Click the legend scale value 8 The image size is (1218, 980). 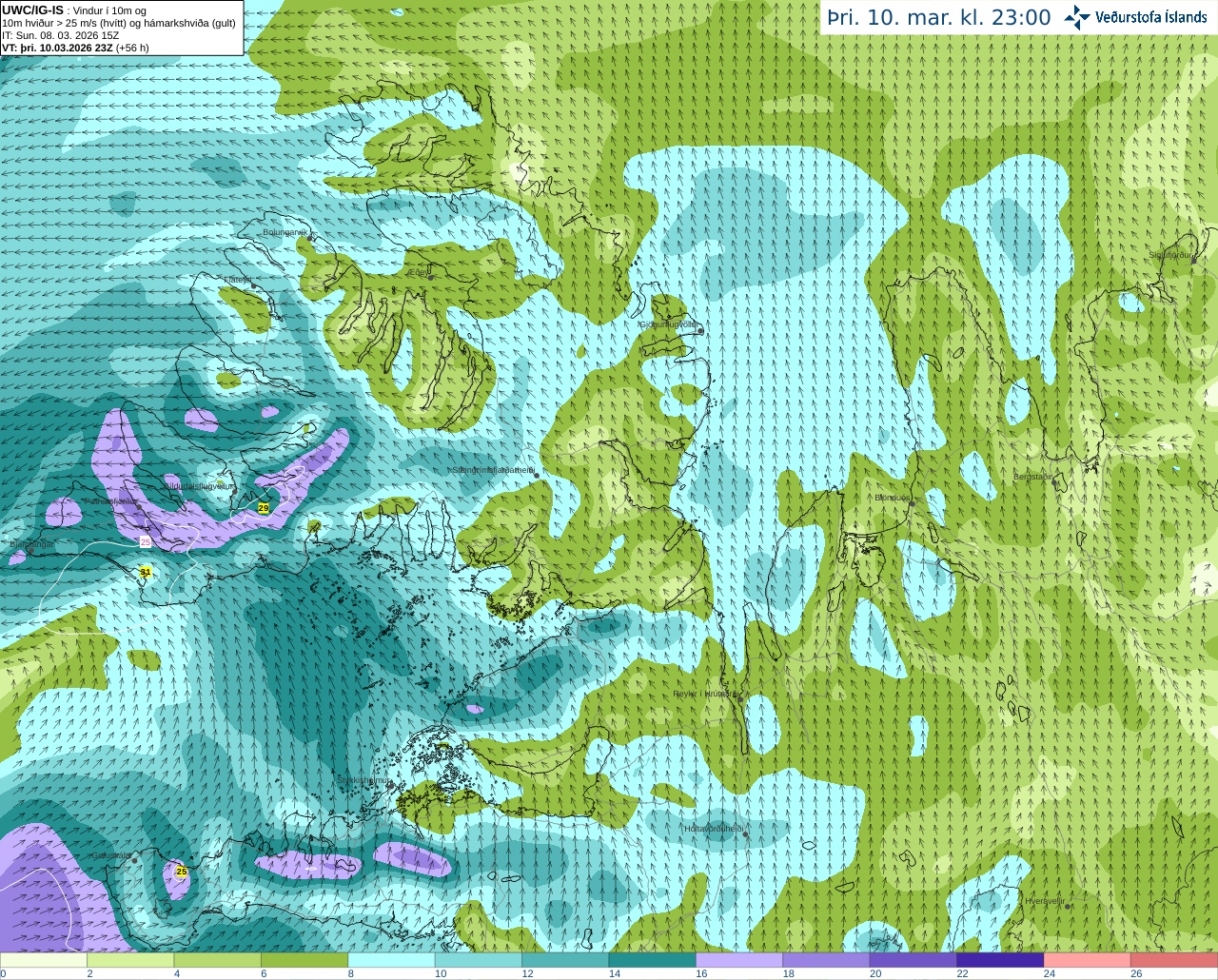(351, 973)
